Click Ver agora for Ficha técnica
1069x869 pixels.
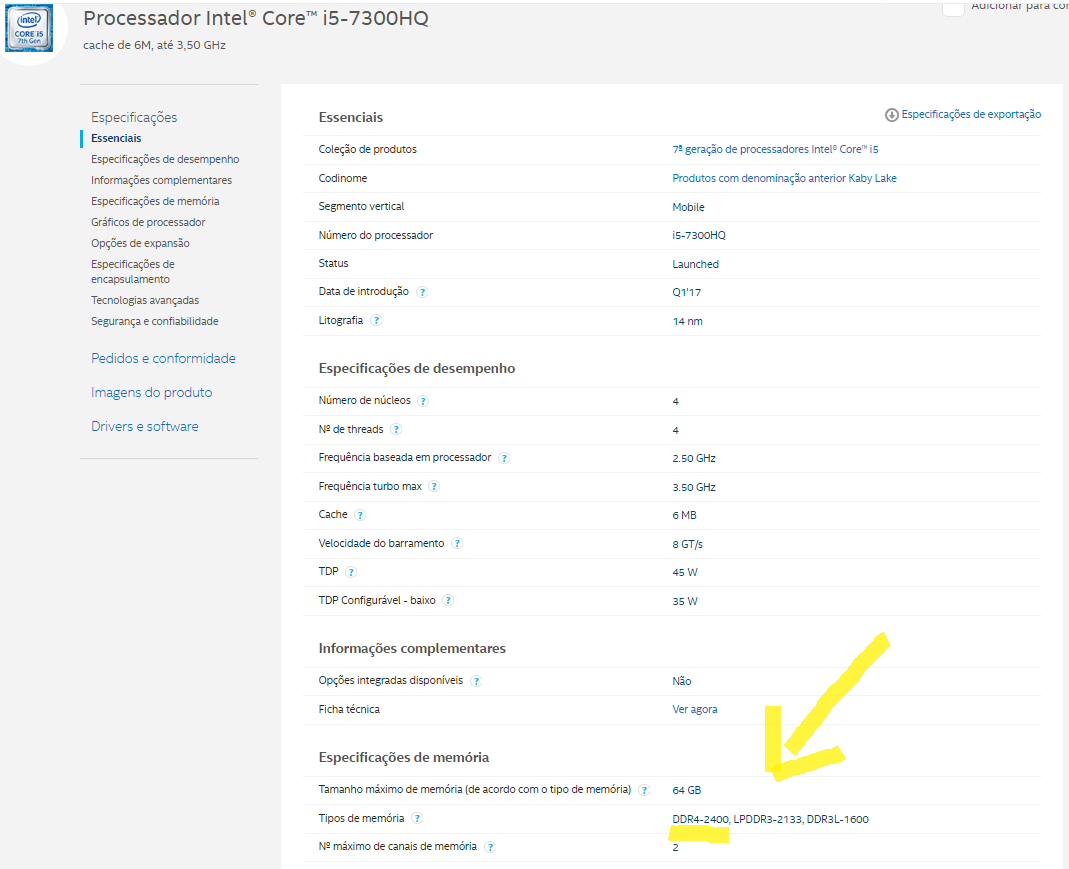695,710
